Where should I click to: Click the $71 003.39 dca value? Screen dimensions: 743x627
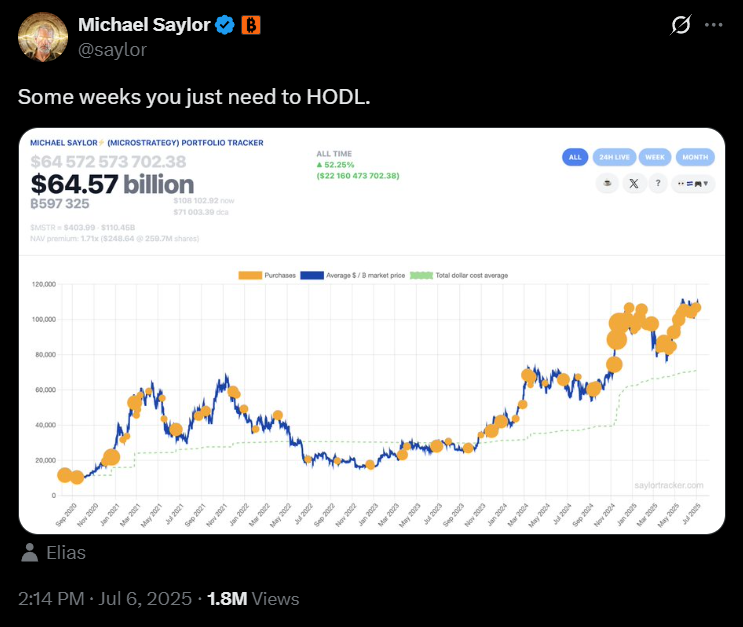[x=201, y=212]
